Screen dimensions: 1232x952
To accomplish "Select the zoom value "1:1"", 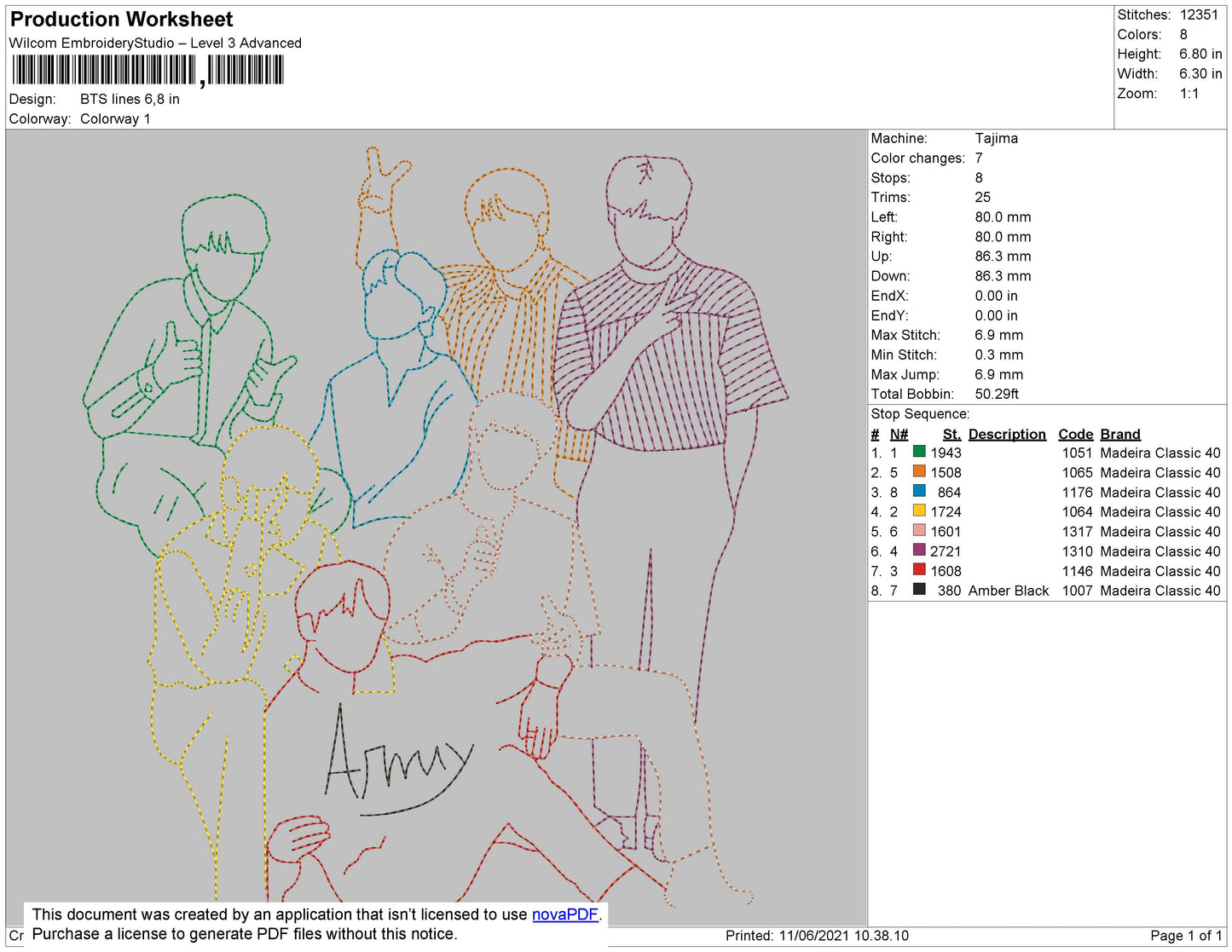I will 1189,93.
